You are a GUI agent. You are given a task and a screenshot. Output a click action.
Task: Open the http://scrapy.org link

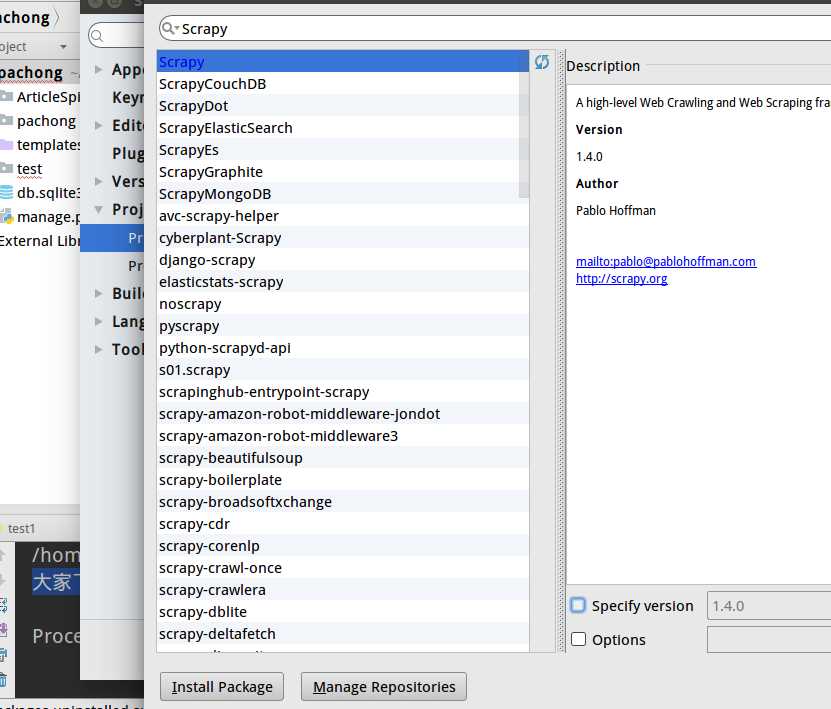621,278
